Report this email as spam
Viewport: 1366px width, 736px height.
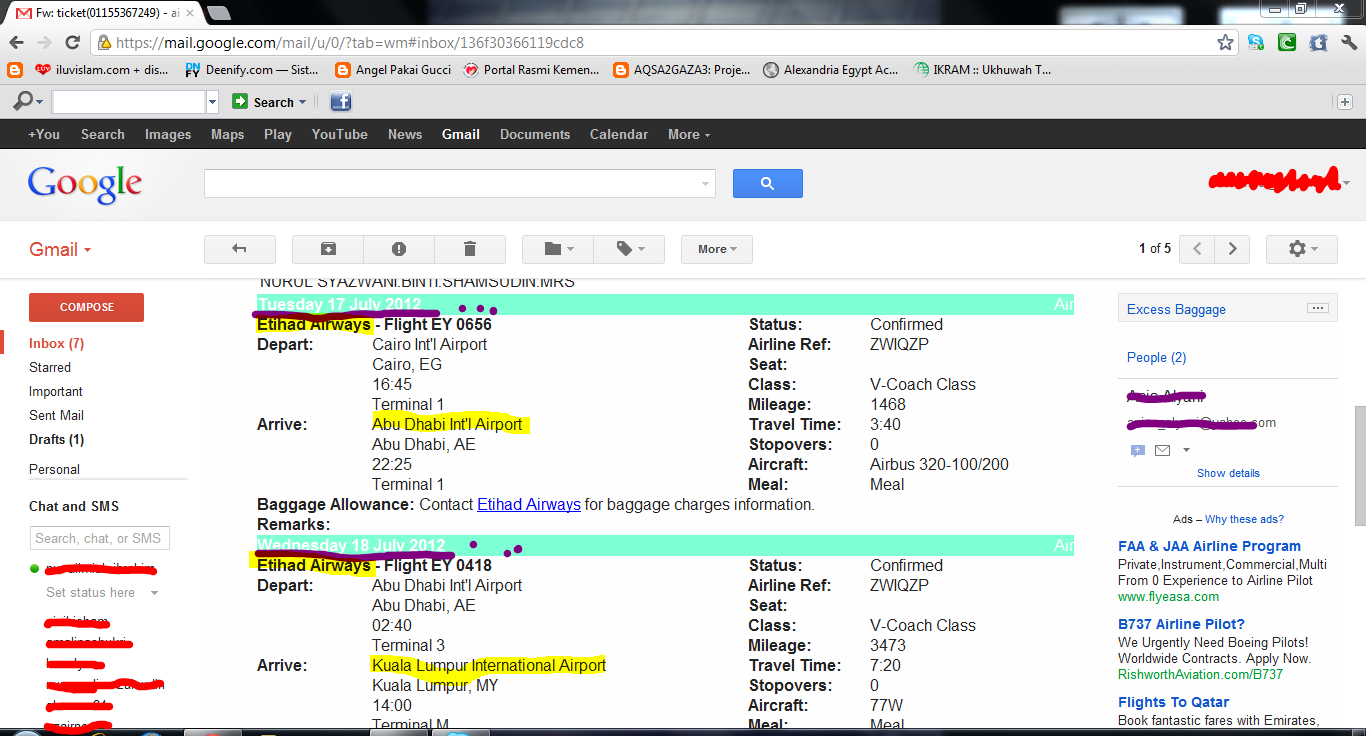[398, 249]
